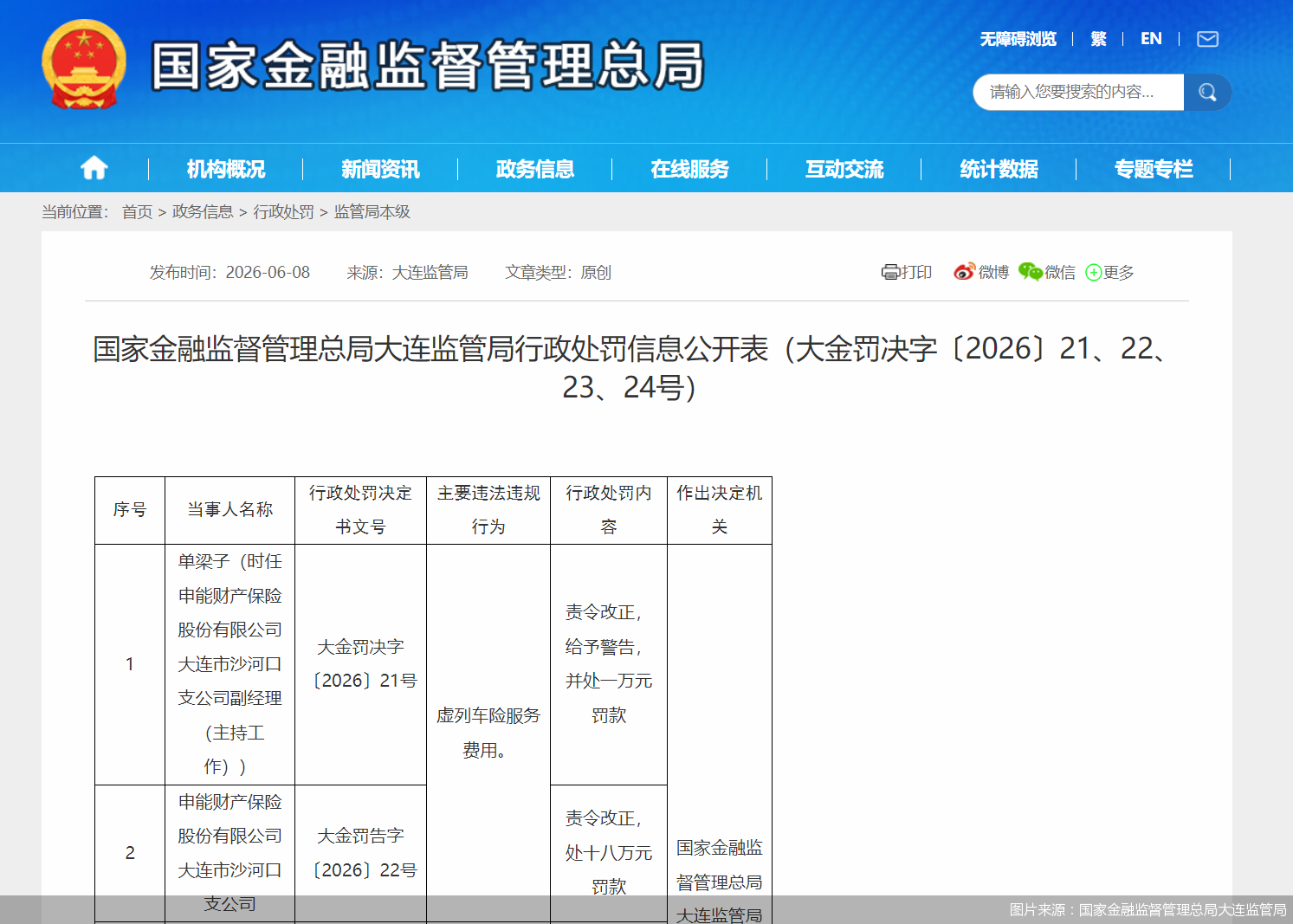Image resolution: width=1293 pixels, height=924 pixels.
Task: Click the 处十八万元罚款 penalty cell
Action: click(x=609, y=853)
